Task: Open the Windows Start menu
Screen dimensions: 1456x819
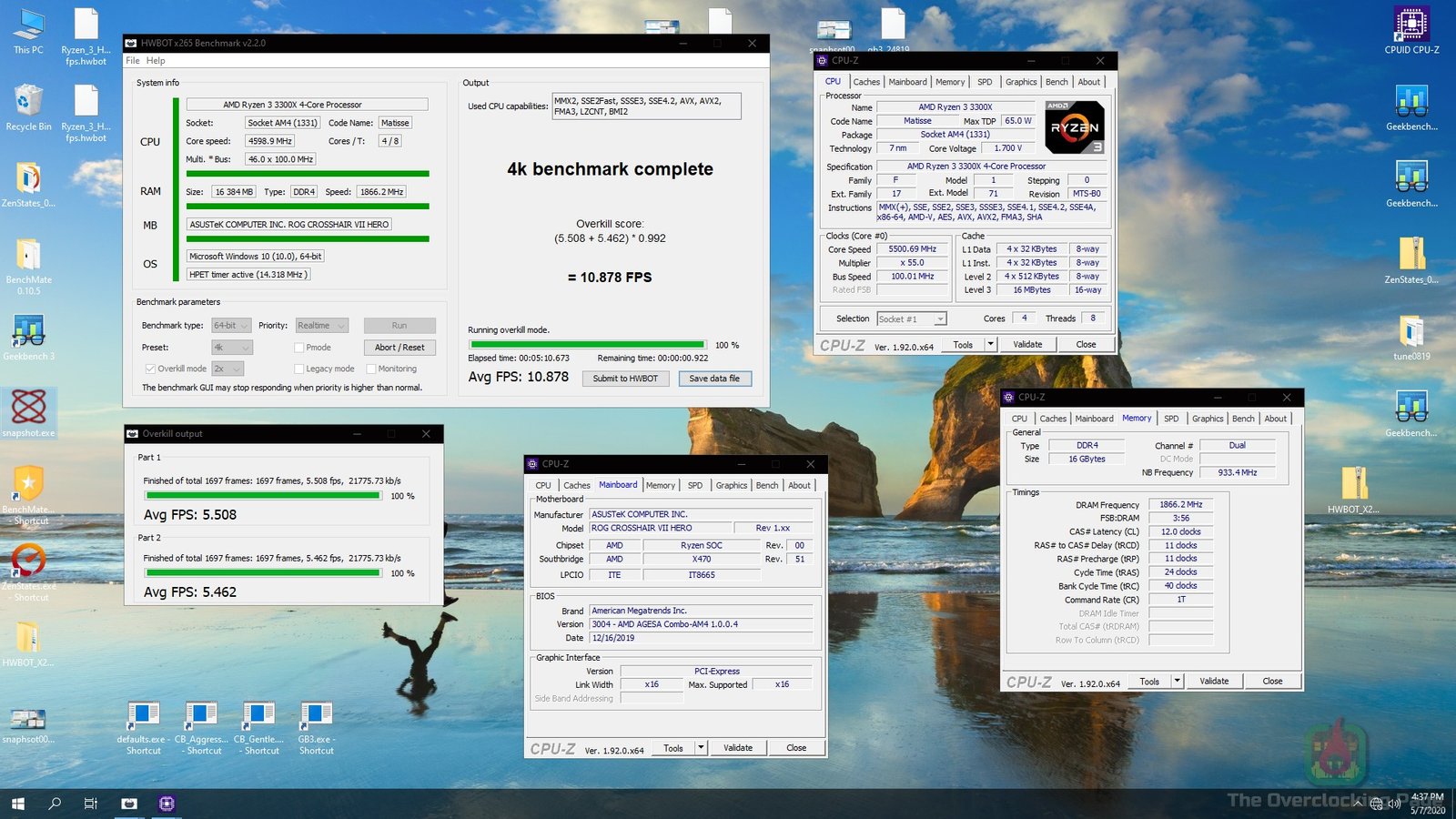Action: pyautogui.click(x=18, y=804)
